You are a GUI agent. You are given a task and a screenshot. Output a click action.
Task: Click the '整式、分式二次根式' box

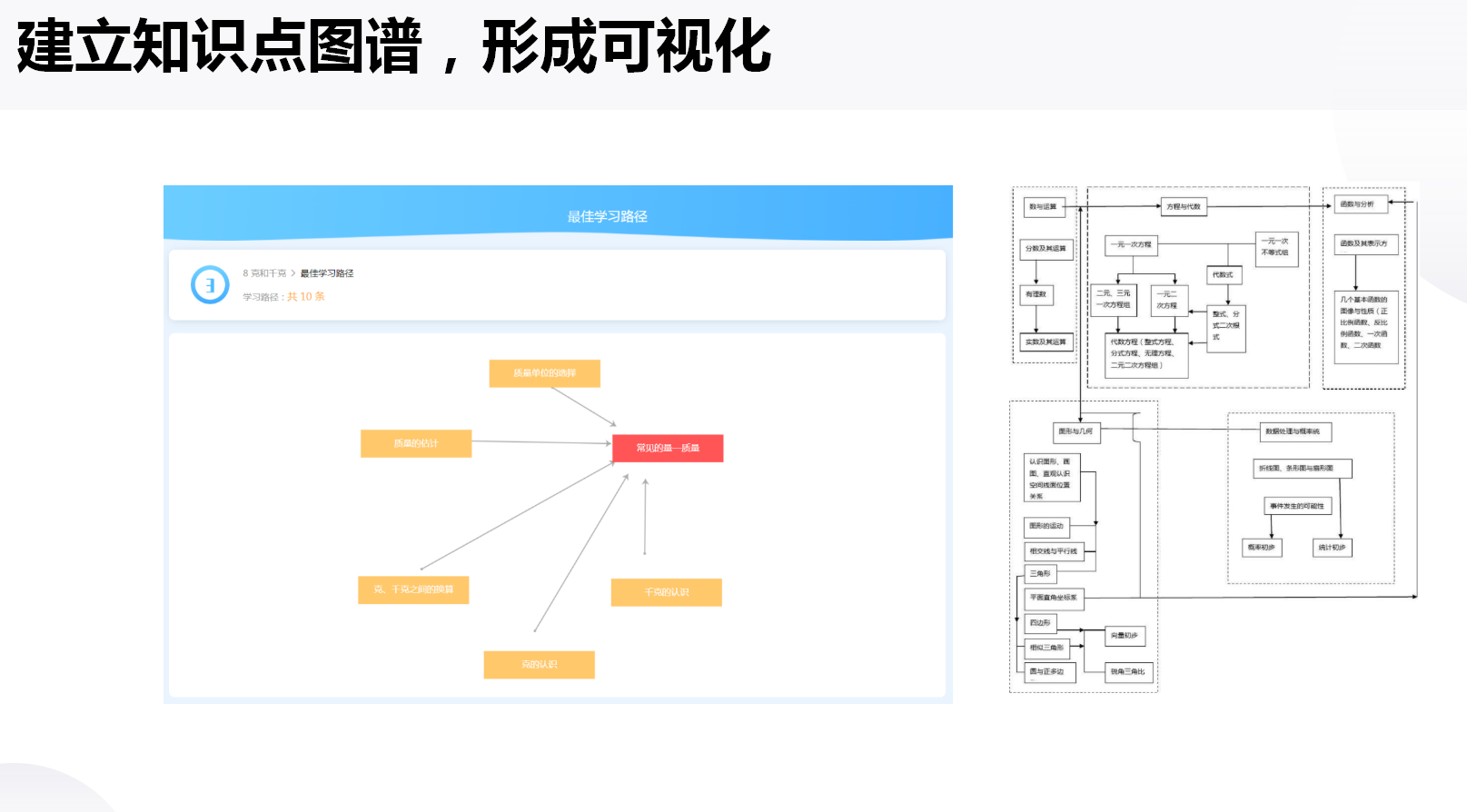coord(1225,328)
